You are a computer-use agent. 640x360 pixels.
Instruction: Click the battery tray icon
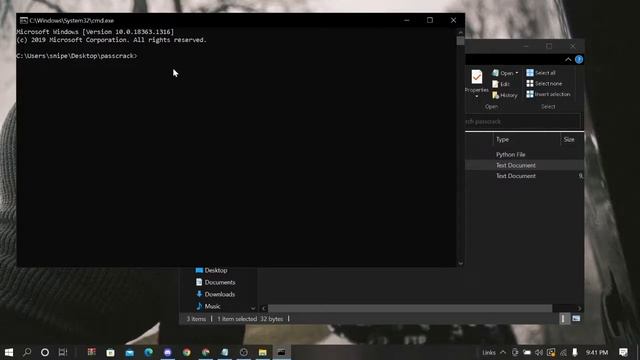pos(527,352)
